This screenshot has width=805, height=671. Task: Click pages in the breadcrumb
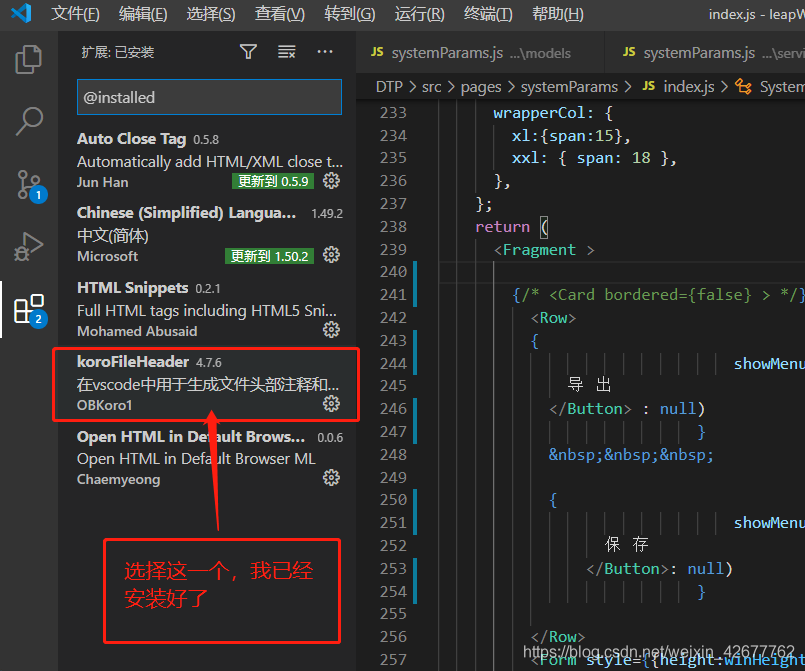(481, 87)
